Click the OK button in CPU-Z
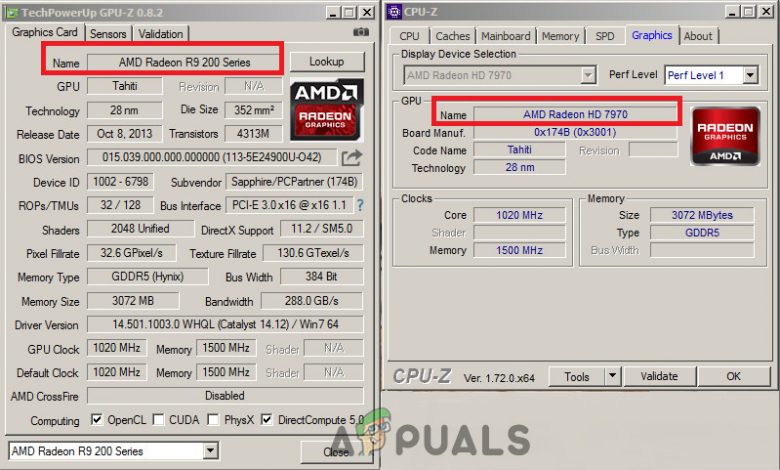 pyautogui.click(x=733, y=376)
